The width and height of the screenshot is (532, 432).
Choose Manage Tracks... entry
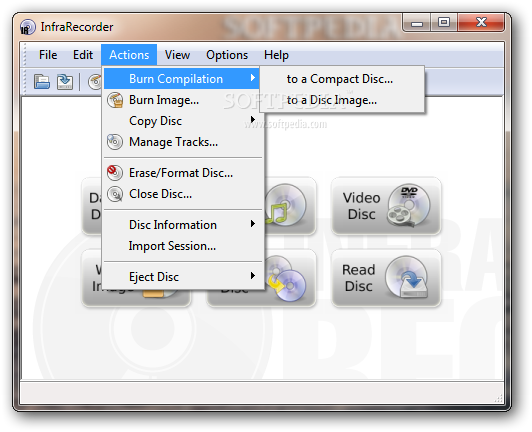[x=183, y=142]
